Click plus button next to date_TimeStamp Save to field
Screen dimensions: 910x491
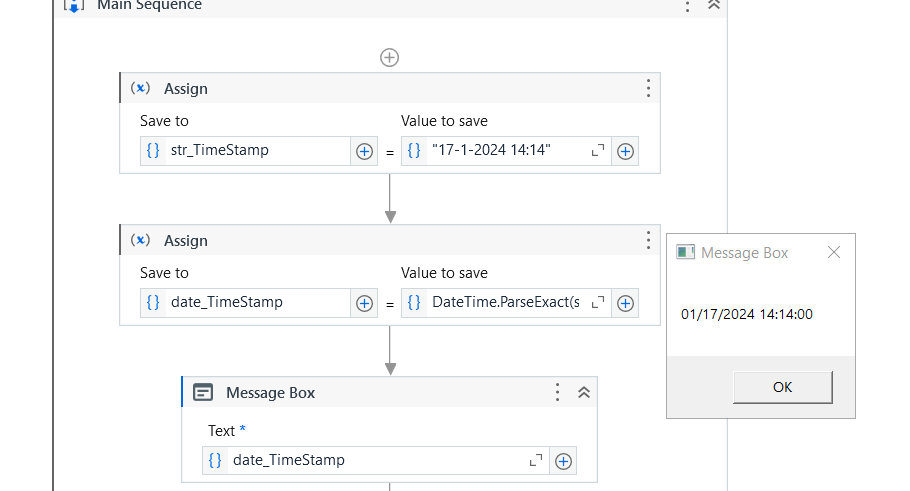[x=364, y=303]
